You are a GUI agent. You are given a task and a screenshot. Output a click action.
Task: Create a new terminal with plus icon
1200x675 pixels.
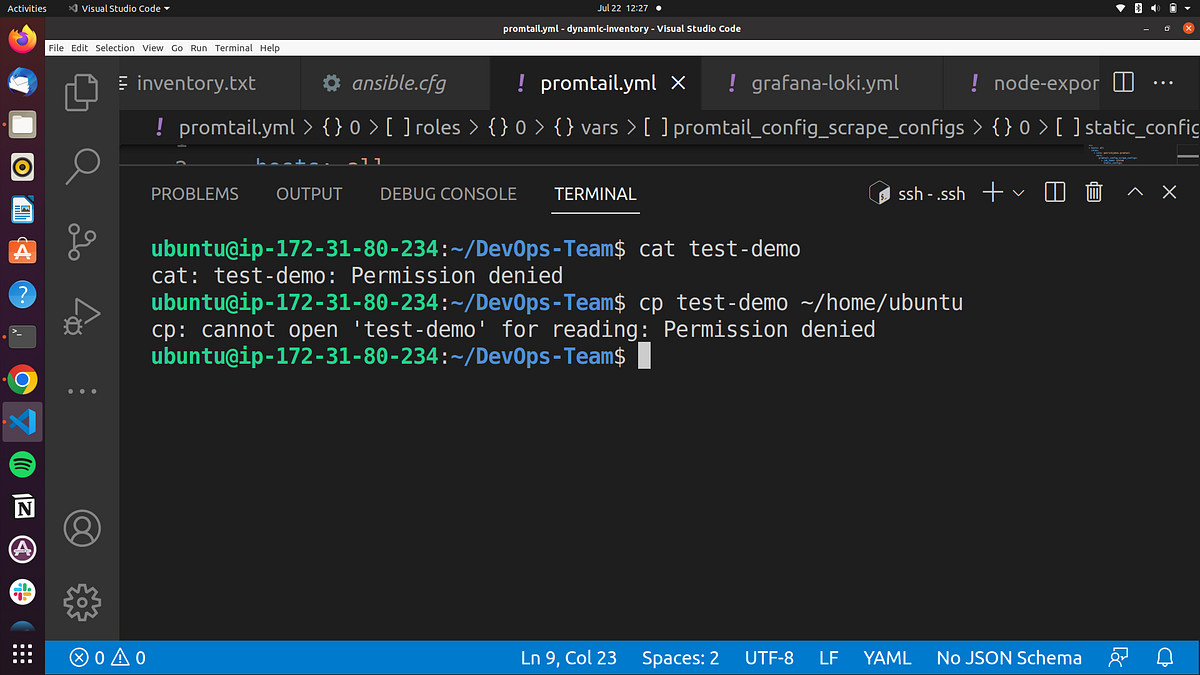[992, 193]
